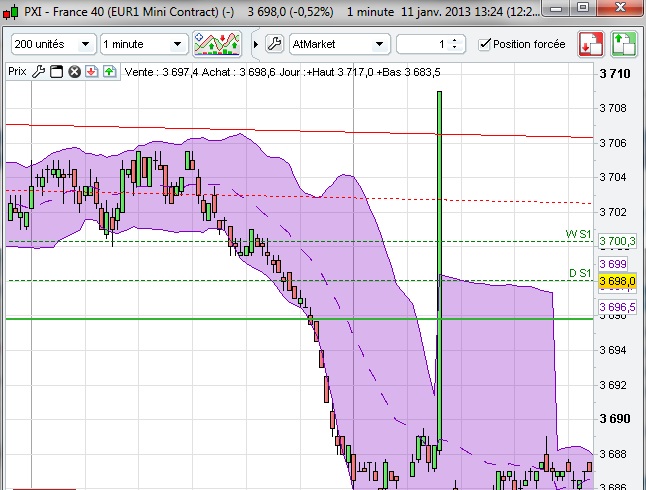Open order settings wrench icon
The height and width of the screenshot is (490, 646).
pos(274,44)
